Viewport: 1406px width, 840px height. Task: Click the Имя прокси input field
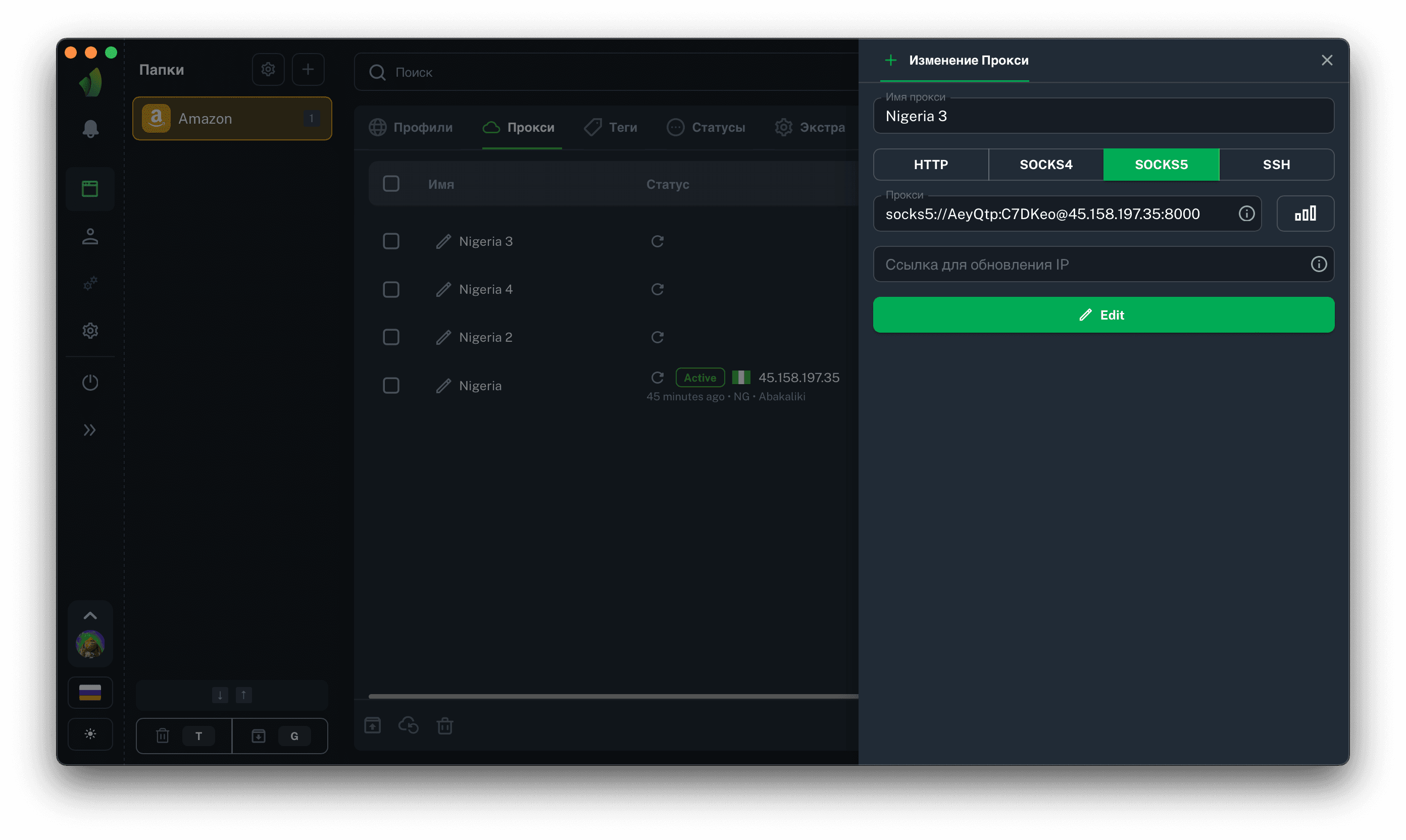(x=1103, y=116)
